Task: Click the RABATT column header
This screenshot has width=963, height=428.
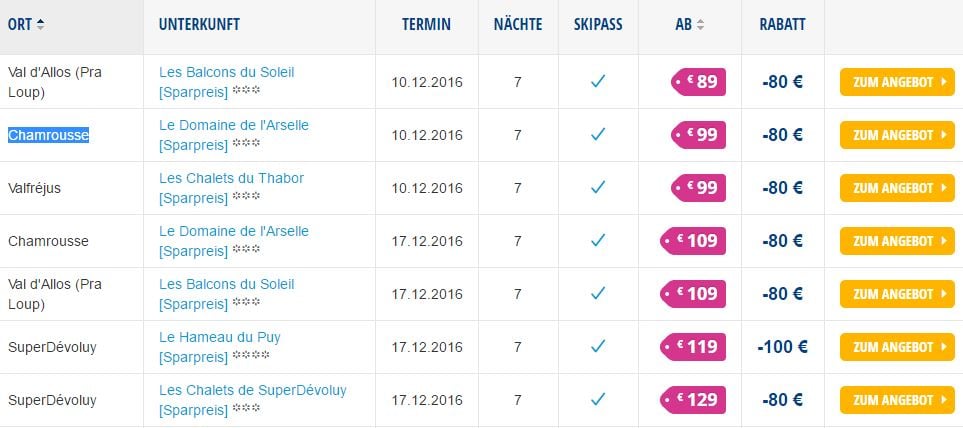Action: point(782,25)
